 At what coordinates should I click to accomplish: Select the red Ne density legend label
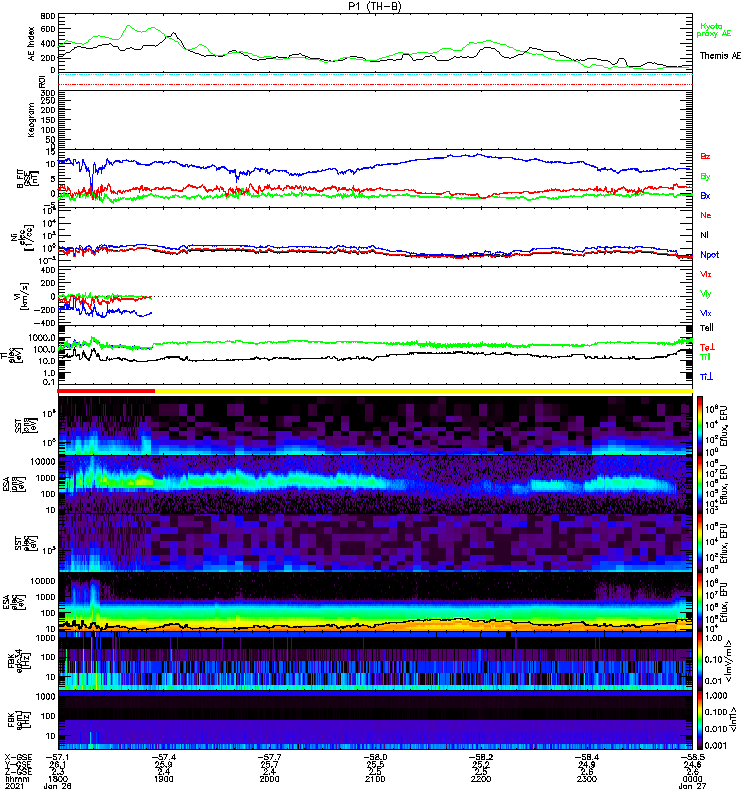pos(706,215)
